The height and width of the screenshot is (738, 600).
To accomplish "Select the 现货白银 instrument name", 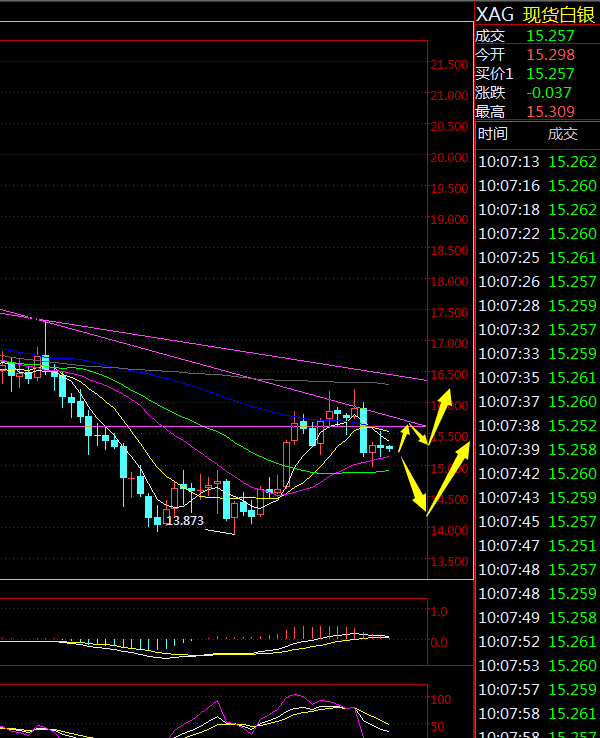I will coord(559,13).
